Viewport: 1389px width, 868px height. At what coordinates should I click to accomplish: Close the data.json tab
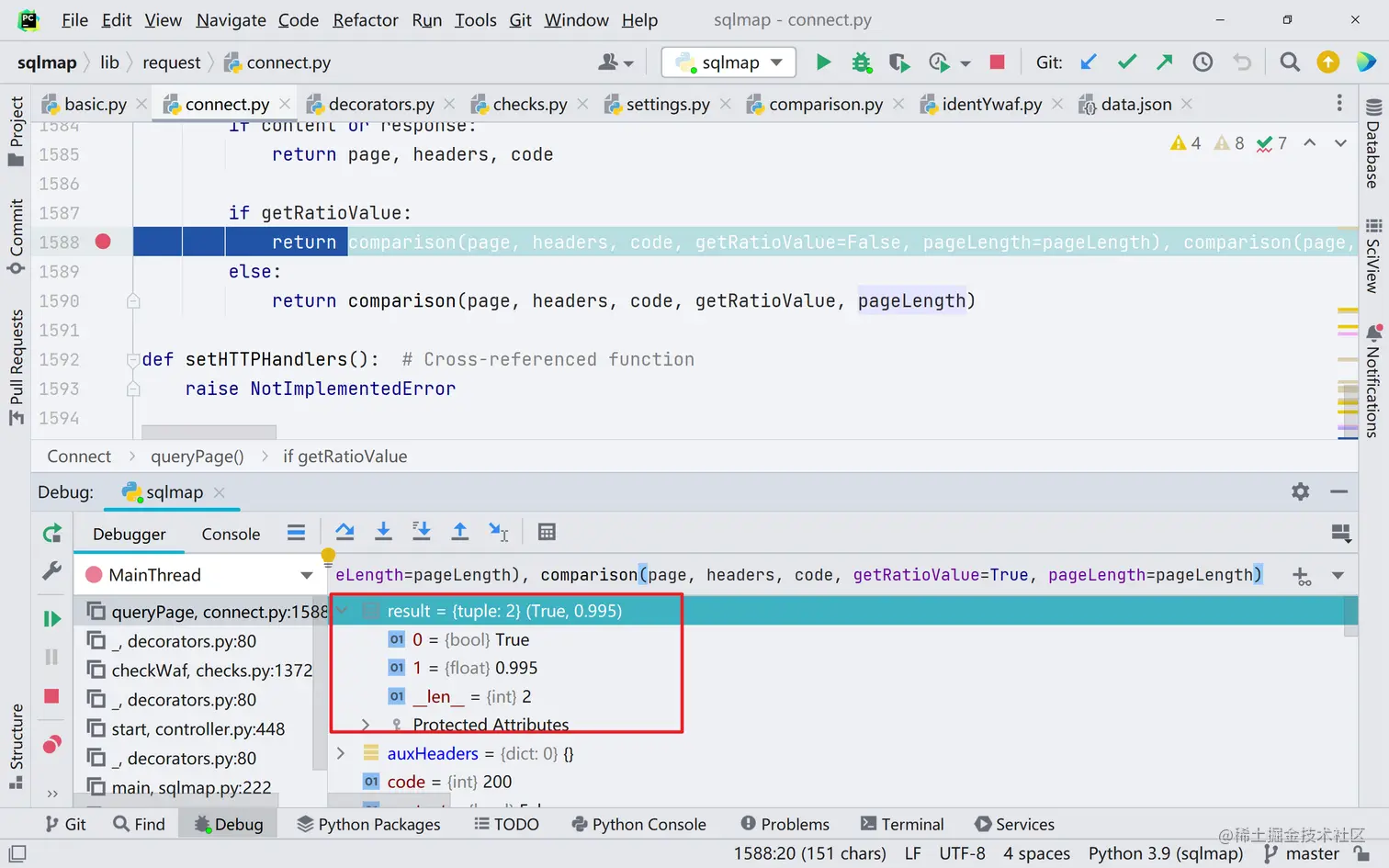coord(1186,104)
